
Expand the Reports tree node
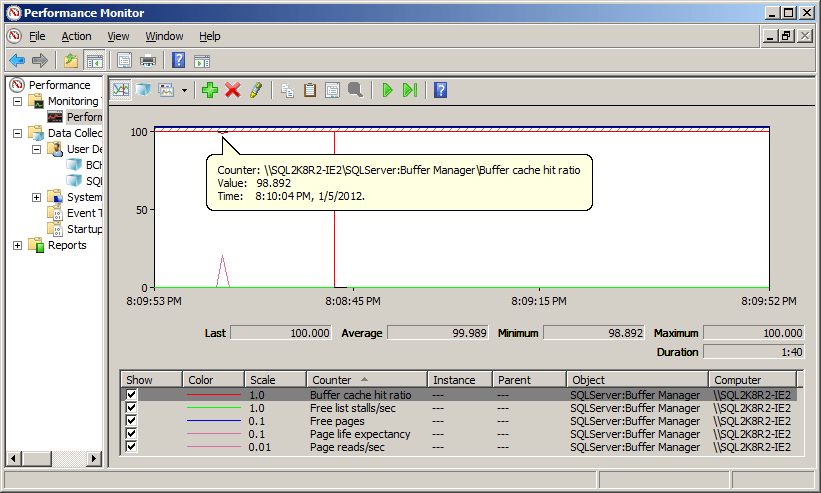click(18, 245)
